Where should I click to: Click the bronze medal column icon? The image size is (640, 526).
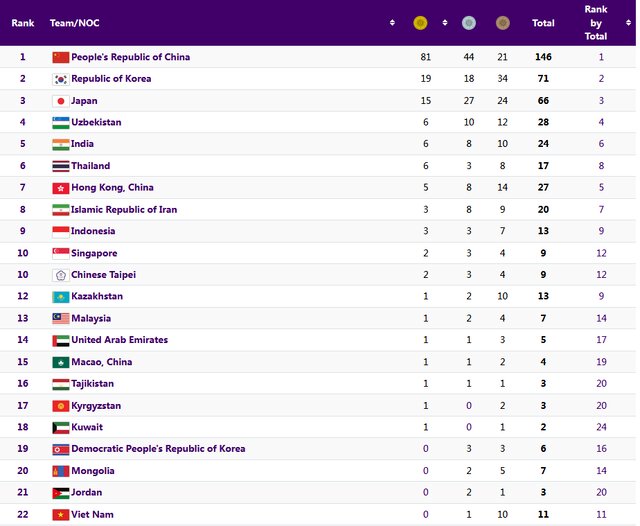tap(502, 22)
